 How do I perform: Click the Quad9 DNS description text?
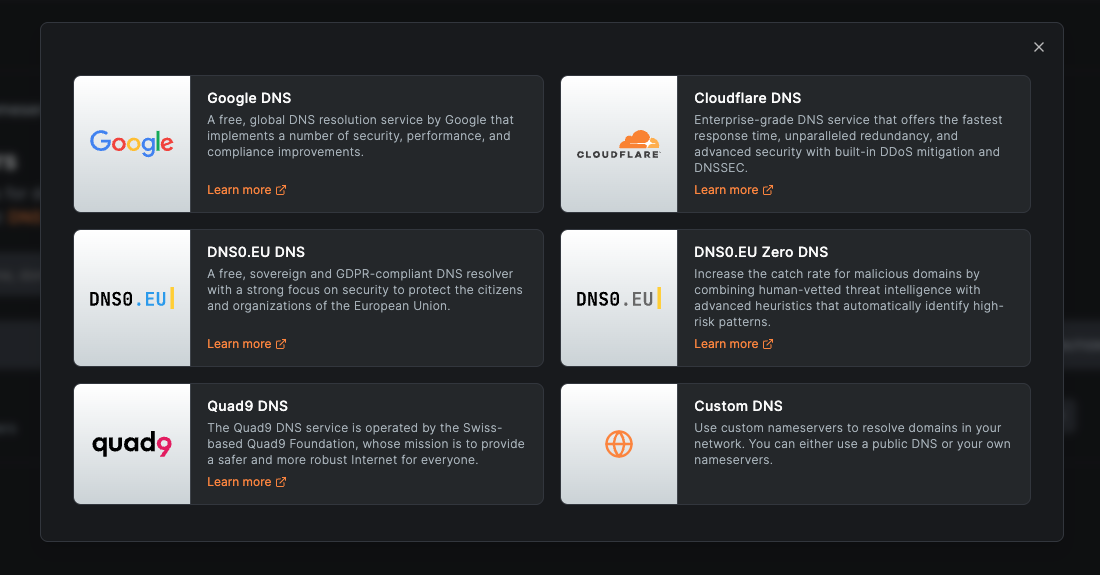coord(365,443)
